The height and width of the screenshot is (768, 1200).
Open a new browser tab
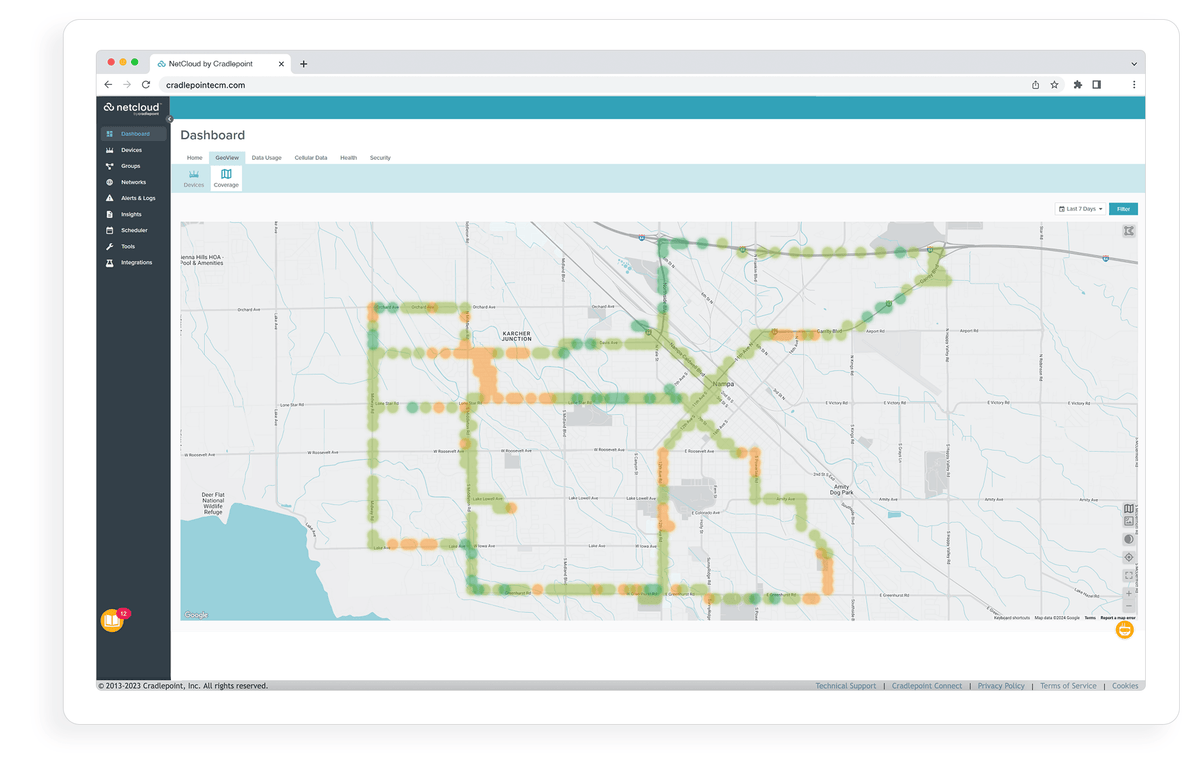304,64
